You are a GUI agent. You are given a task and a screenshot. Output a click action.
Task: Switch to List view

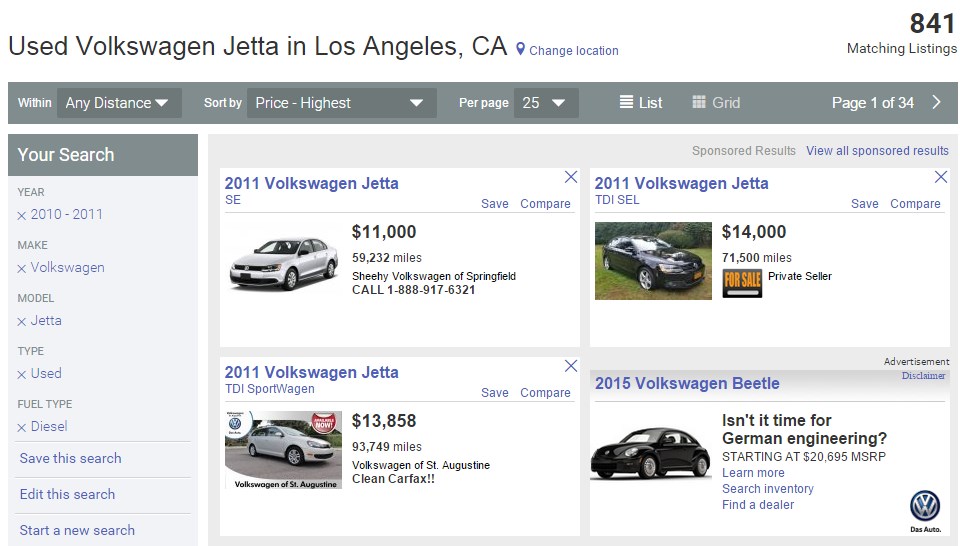(641, 103)
